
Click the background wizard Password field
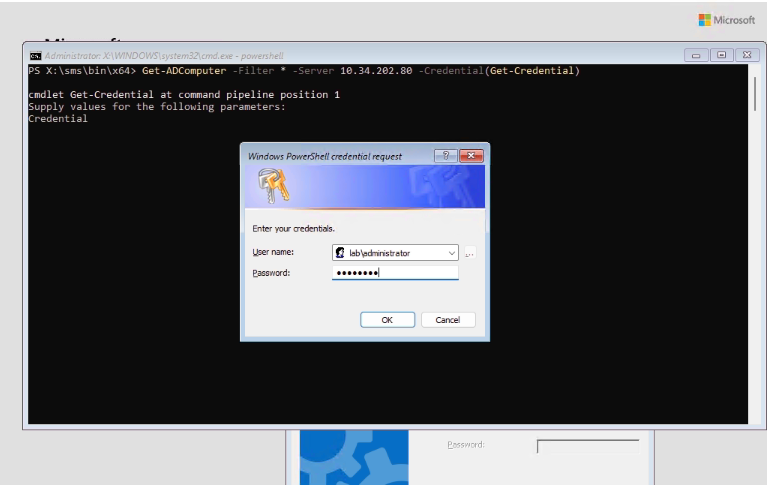588,446
